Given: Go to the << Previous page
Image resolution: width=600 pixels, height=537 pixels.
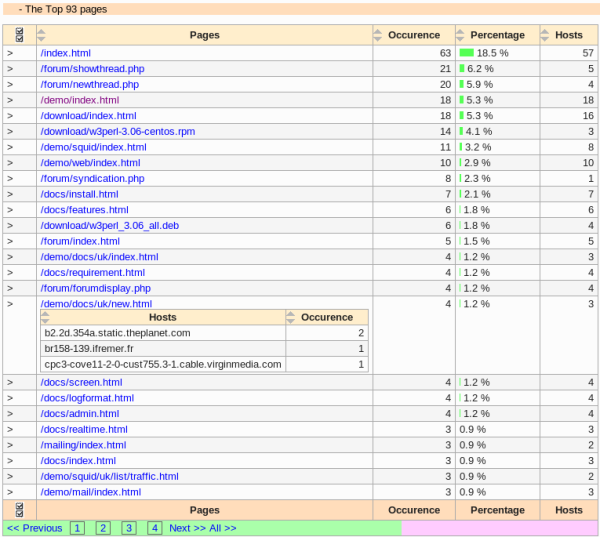Looking at the screenshot, I should [x=34, y=528].
